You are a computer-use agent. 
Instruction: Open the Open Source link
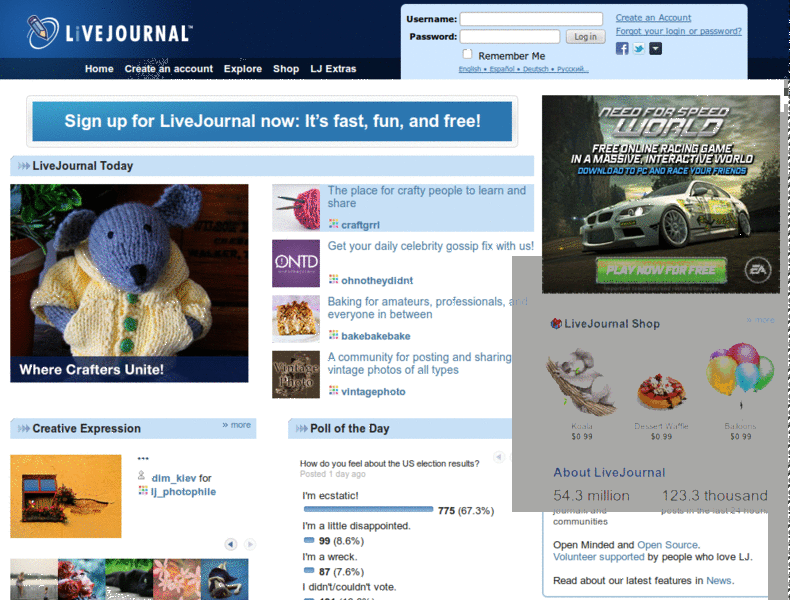point(667,545)
